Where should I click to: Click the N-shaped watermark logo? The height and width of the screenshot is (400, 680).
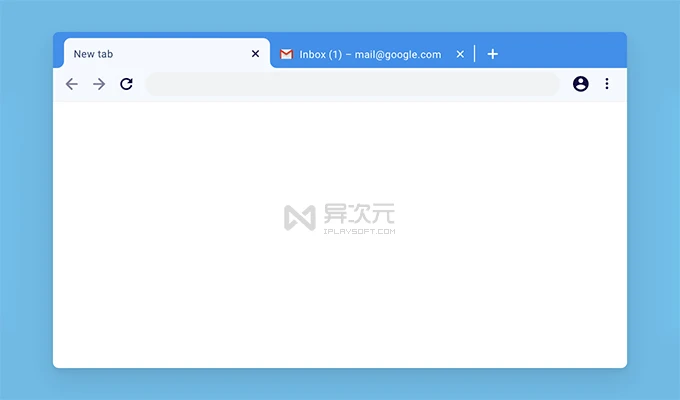(299, 218)
